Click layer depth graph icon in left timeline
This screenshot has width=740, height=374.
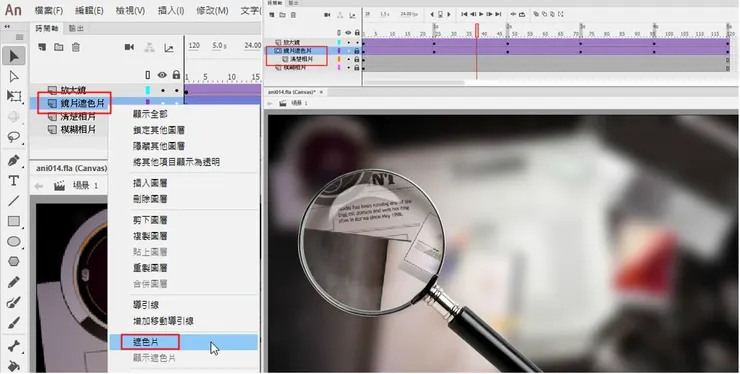[168, 48]
